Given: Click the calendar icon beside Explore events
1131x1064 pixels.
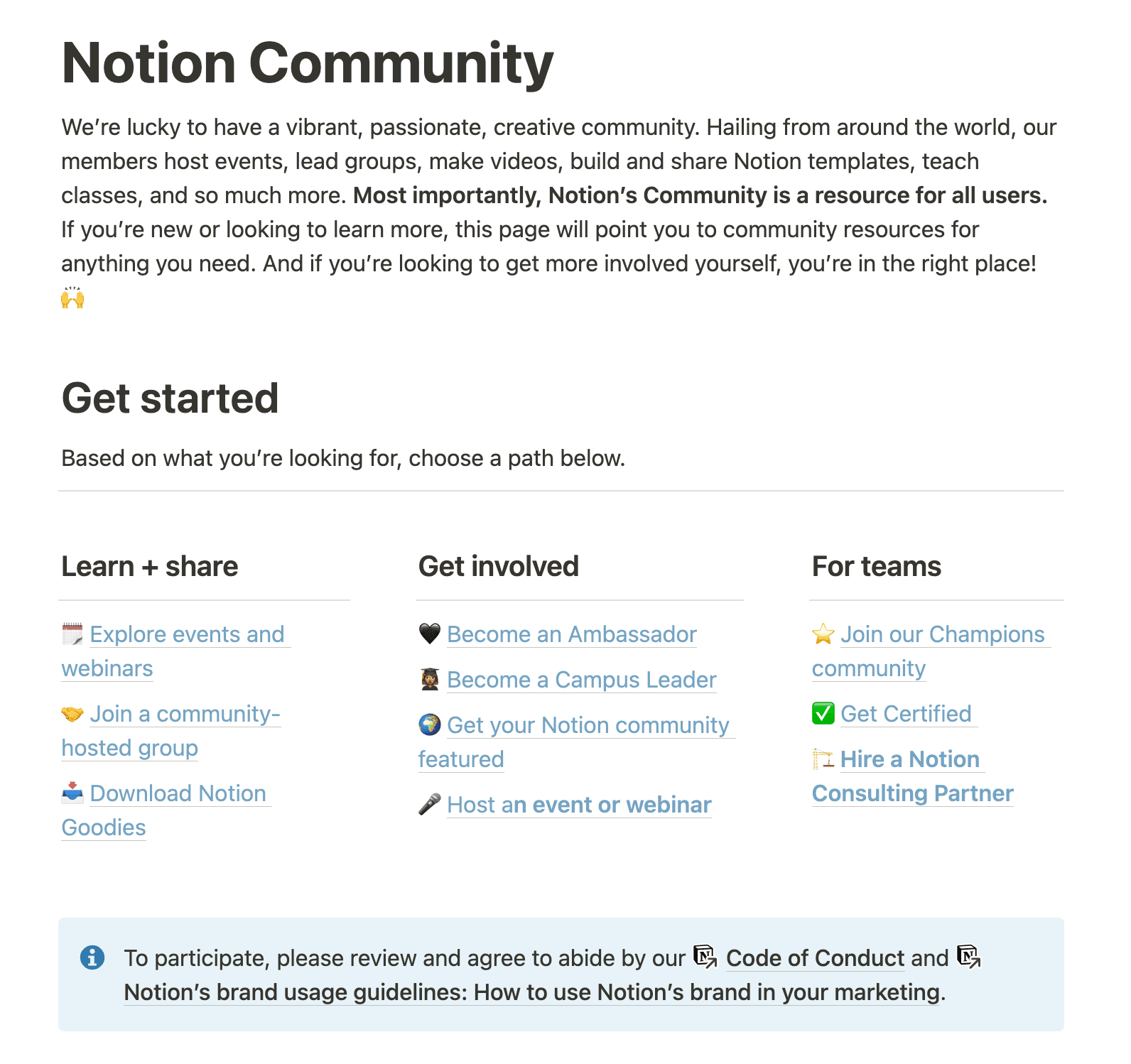Looking at the screenshot, I should tap(73, 633).
